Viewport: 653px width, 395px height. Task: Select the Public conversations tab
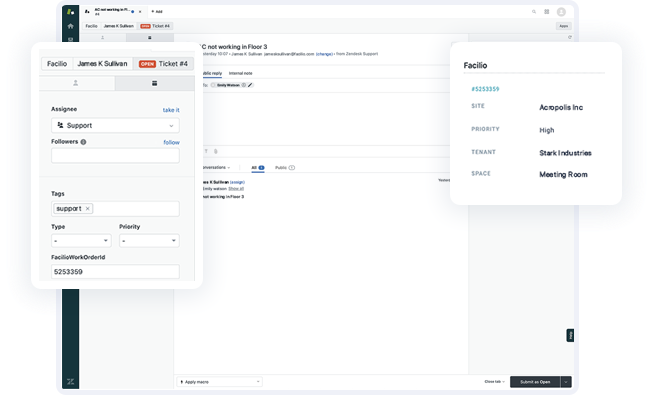285,168
